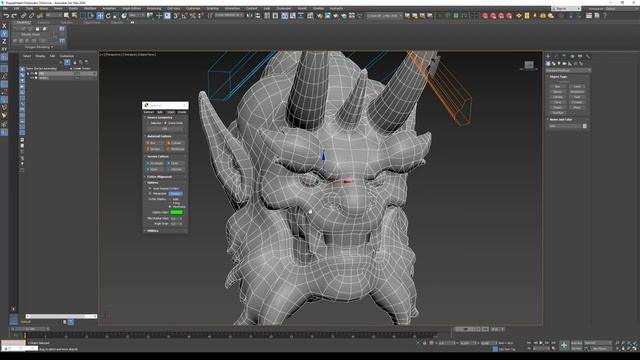Open the Select by Name dialog icon
This screenshot has width=640, height=360.
(x=74, y=16)
